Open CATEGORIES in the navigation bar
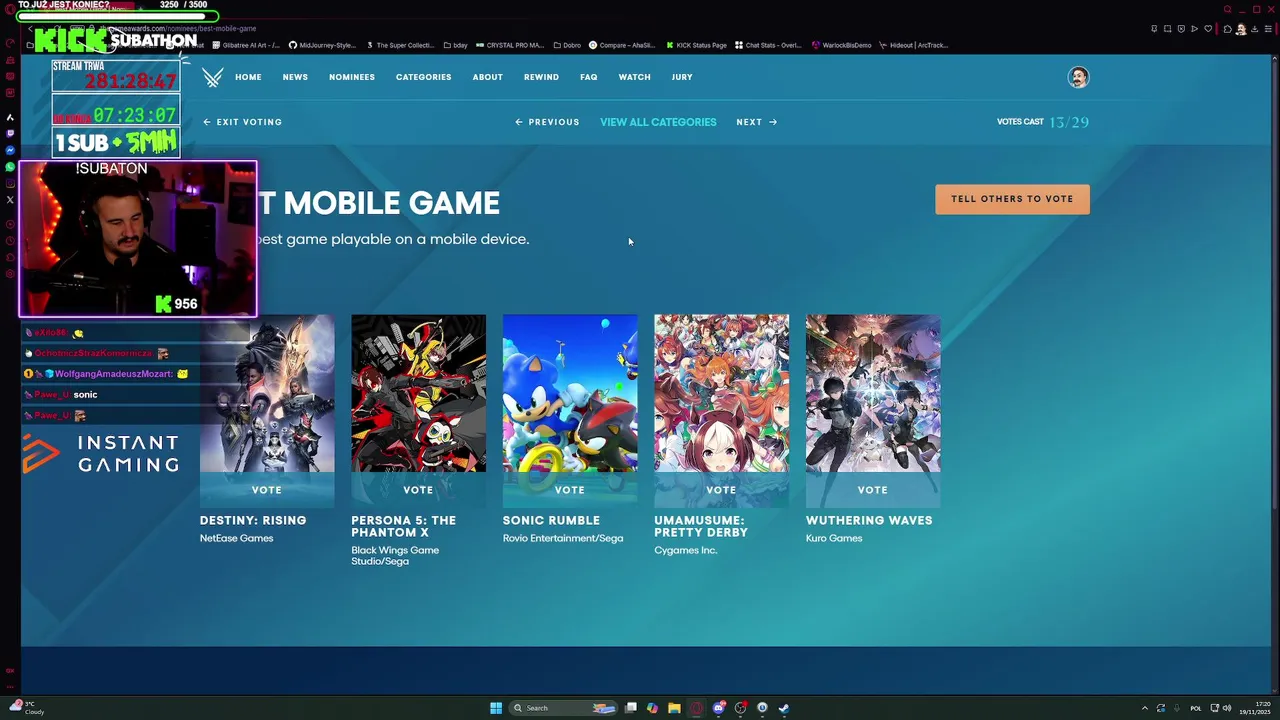1280x720 pixels. (x=423, y=77)
